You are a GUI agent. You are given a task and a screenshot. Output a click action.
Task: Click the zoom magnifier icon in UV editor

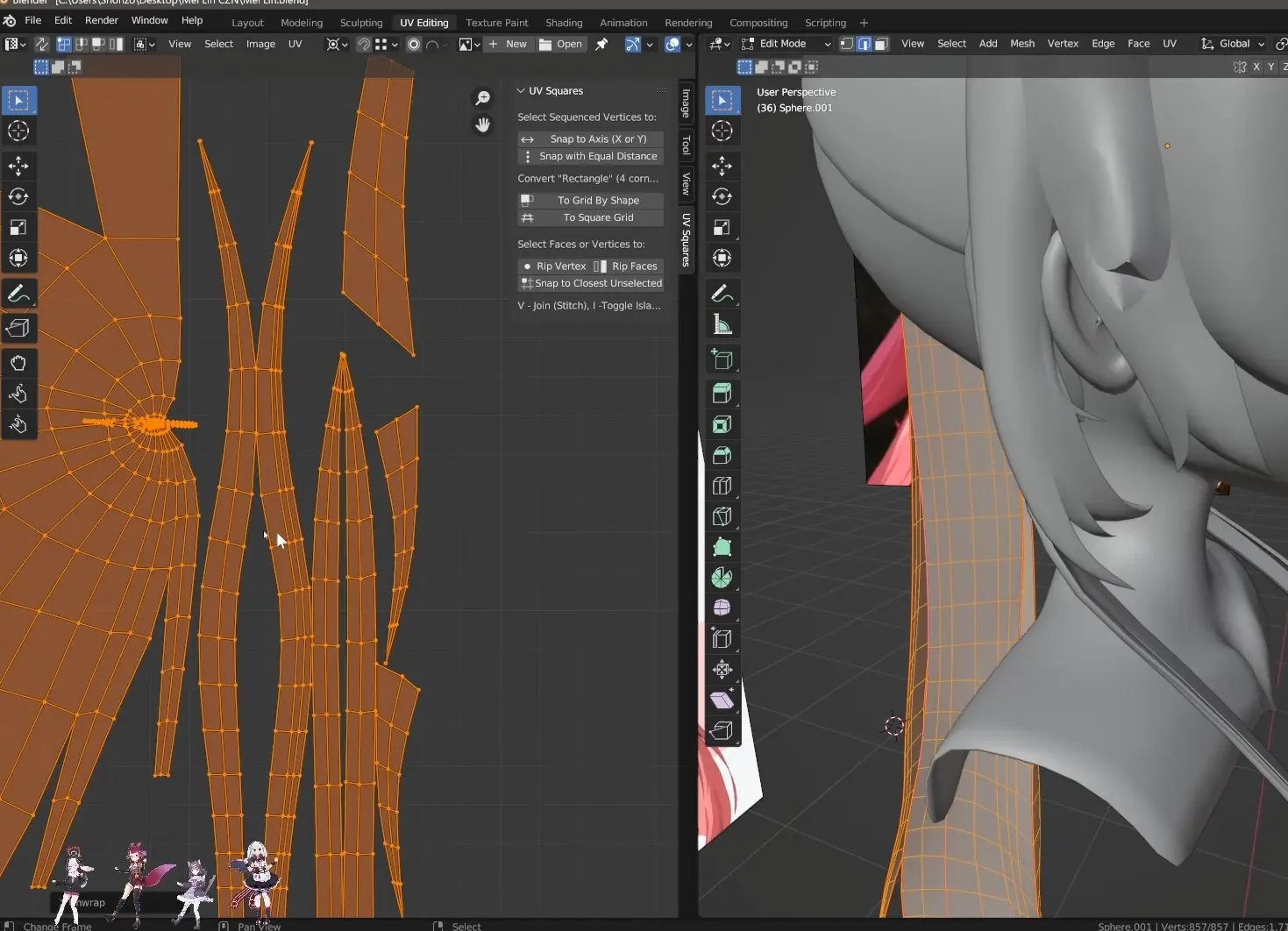pyautogui.click(x=482, y=98)
